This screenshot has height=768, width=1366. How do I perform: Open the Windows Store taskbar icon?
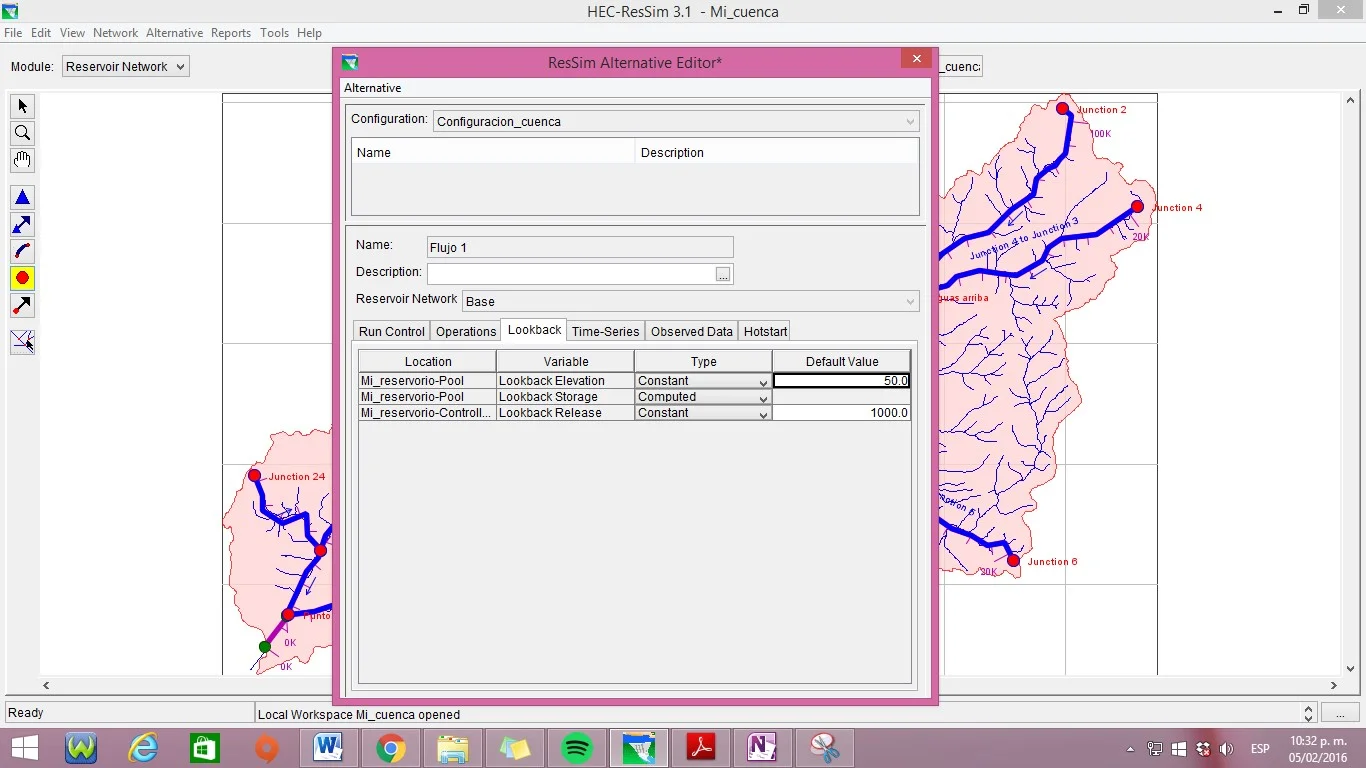(205, 748)
